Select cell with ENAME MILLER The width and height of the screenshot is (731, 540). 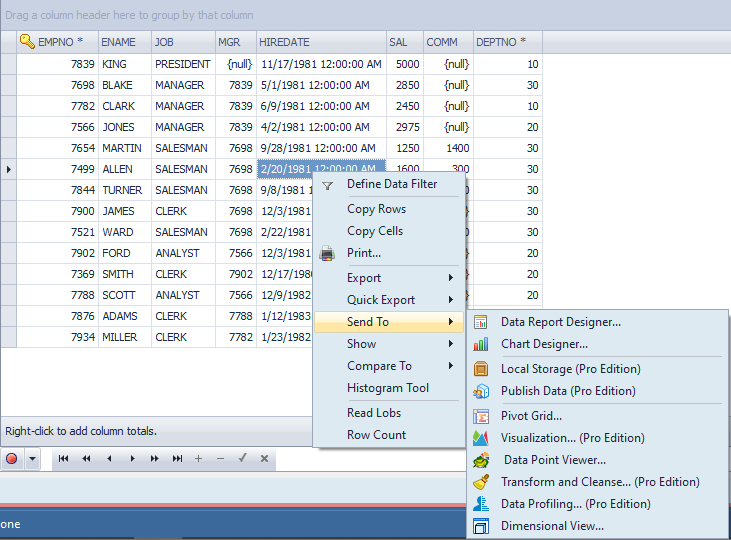point(125,337)
